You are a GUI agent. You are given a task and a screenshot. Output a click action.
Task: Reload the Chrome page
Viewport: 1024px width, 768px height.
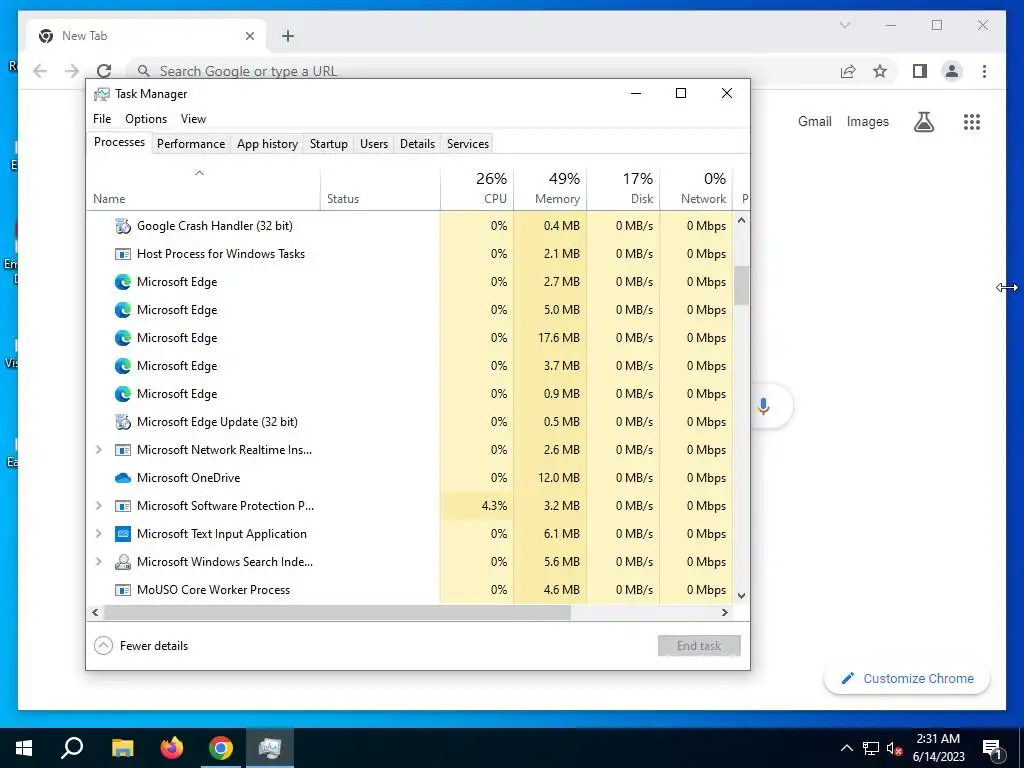tap(104, 71)
